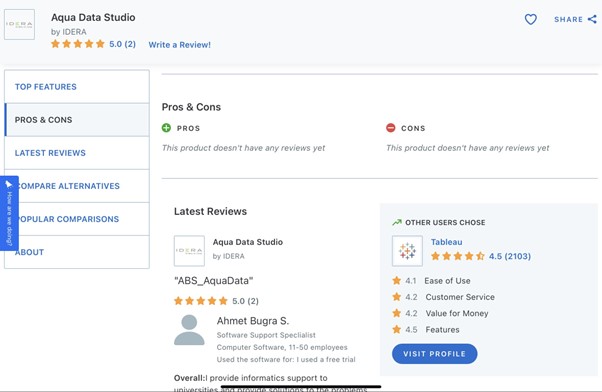
Task: Open the 'How are we doing?' feedback tab
Action: [x=9, y=213]
